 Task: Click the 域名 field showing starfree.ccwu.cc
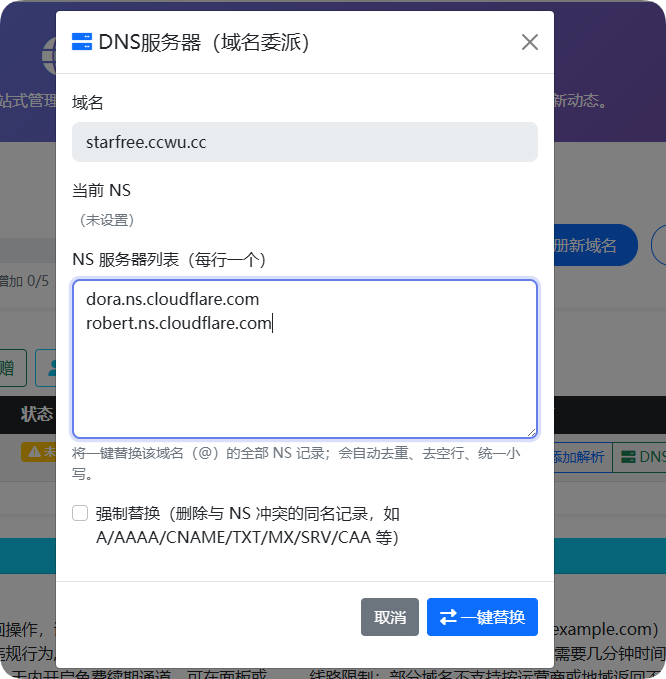[305, 142]
